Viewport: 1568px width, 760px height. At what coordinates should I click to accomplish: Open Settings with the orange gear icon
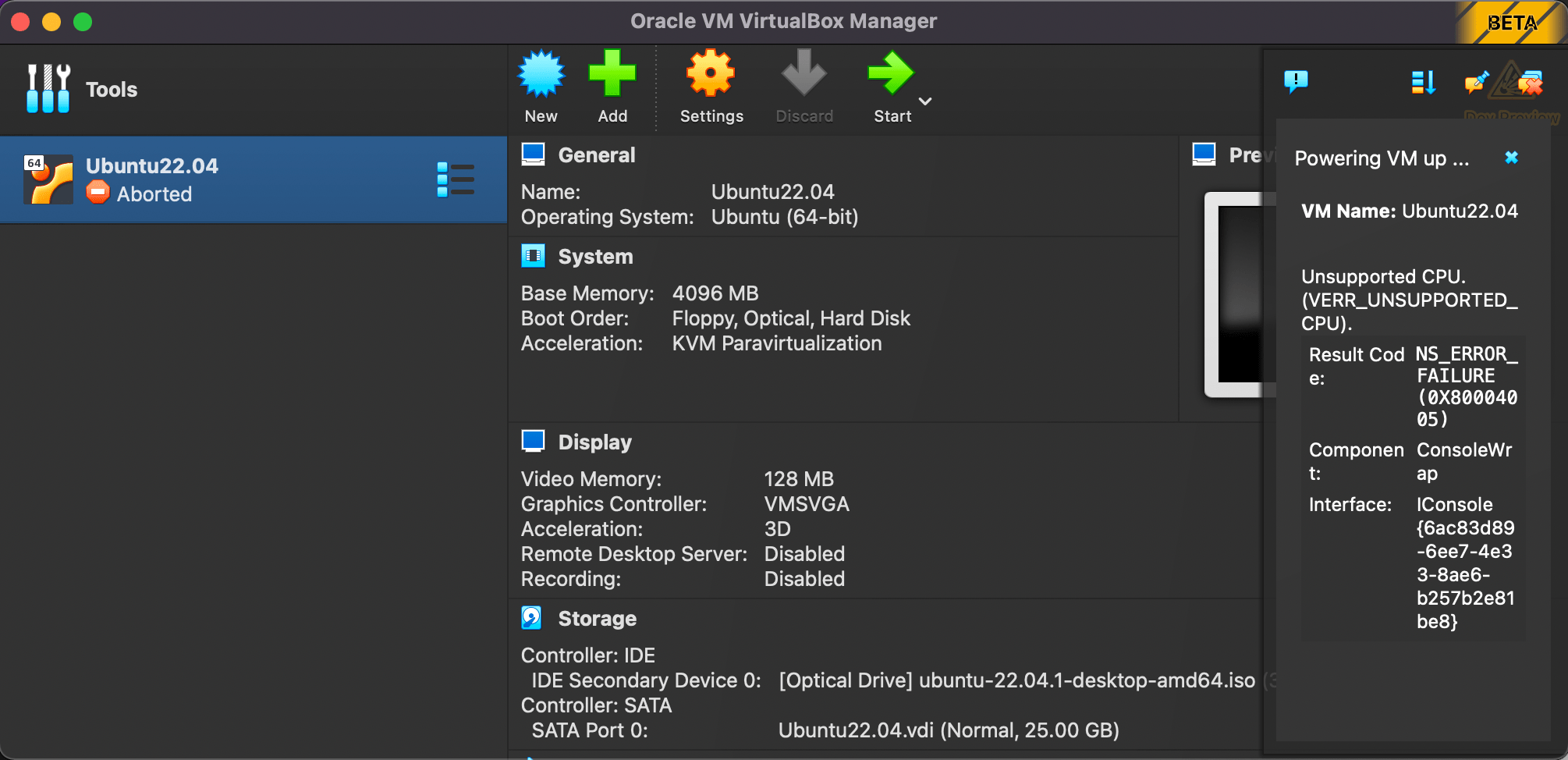711,73
